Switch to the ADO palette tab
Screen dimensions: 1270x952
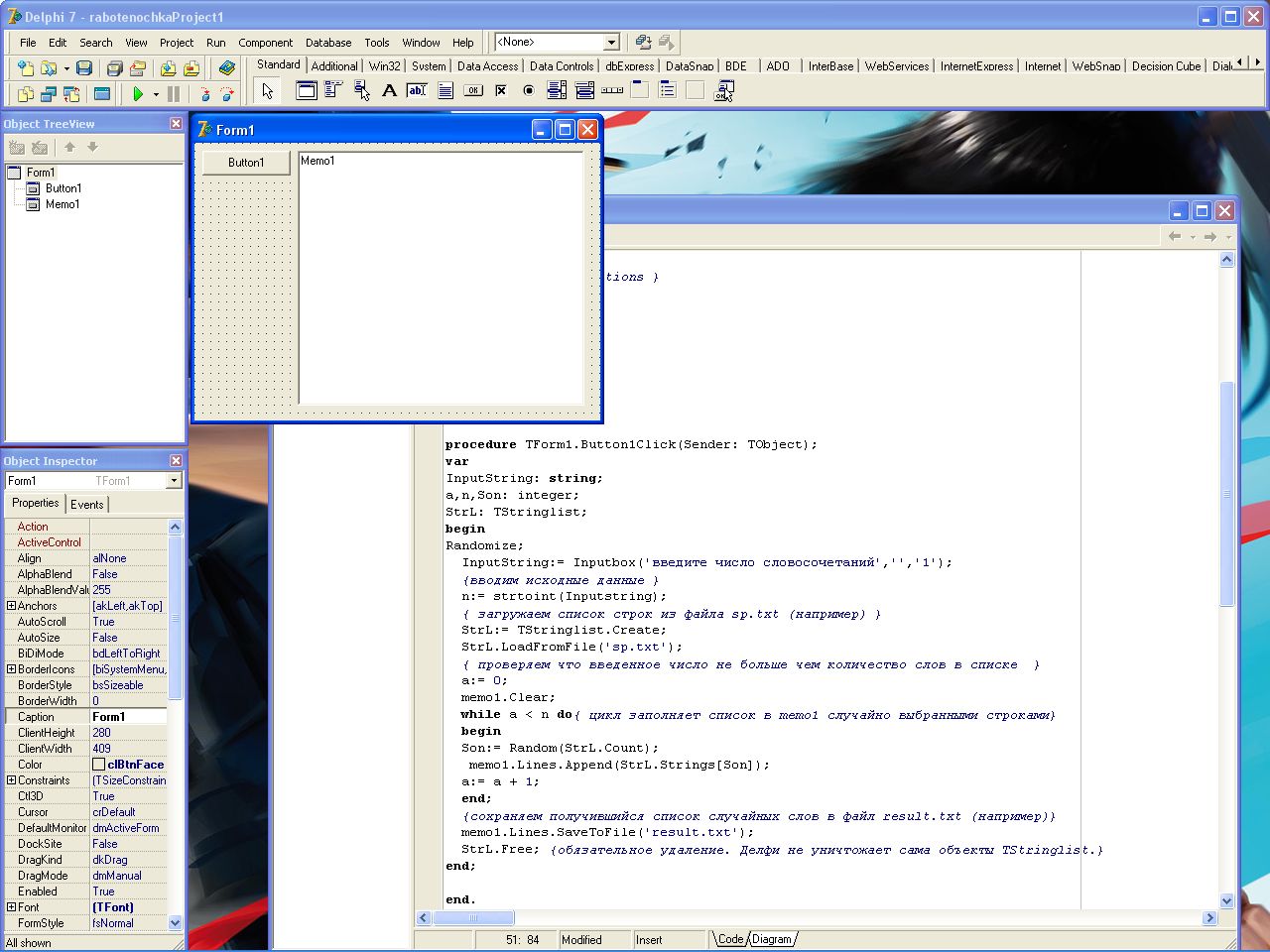pyautogui.click(x=778, y=66)
